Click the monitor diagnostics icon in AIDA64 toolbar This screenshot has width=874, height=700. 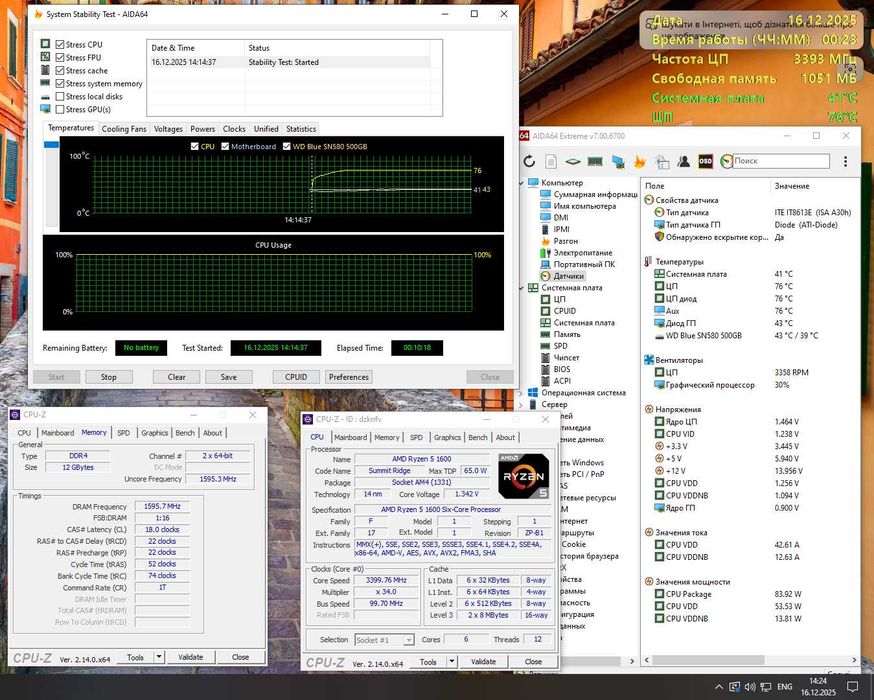coord(618,162)
